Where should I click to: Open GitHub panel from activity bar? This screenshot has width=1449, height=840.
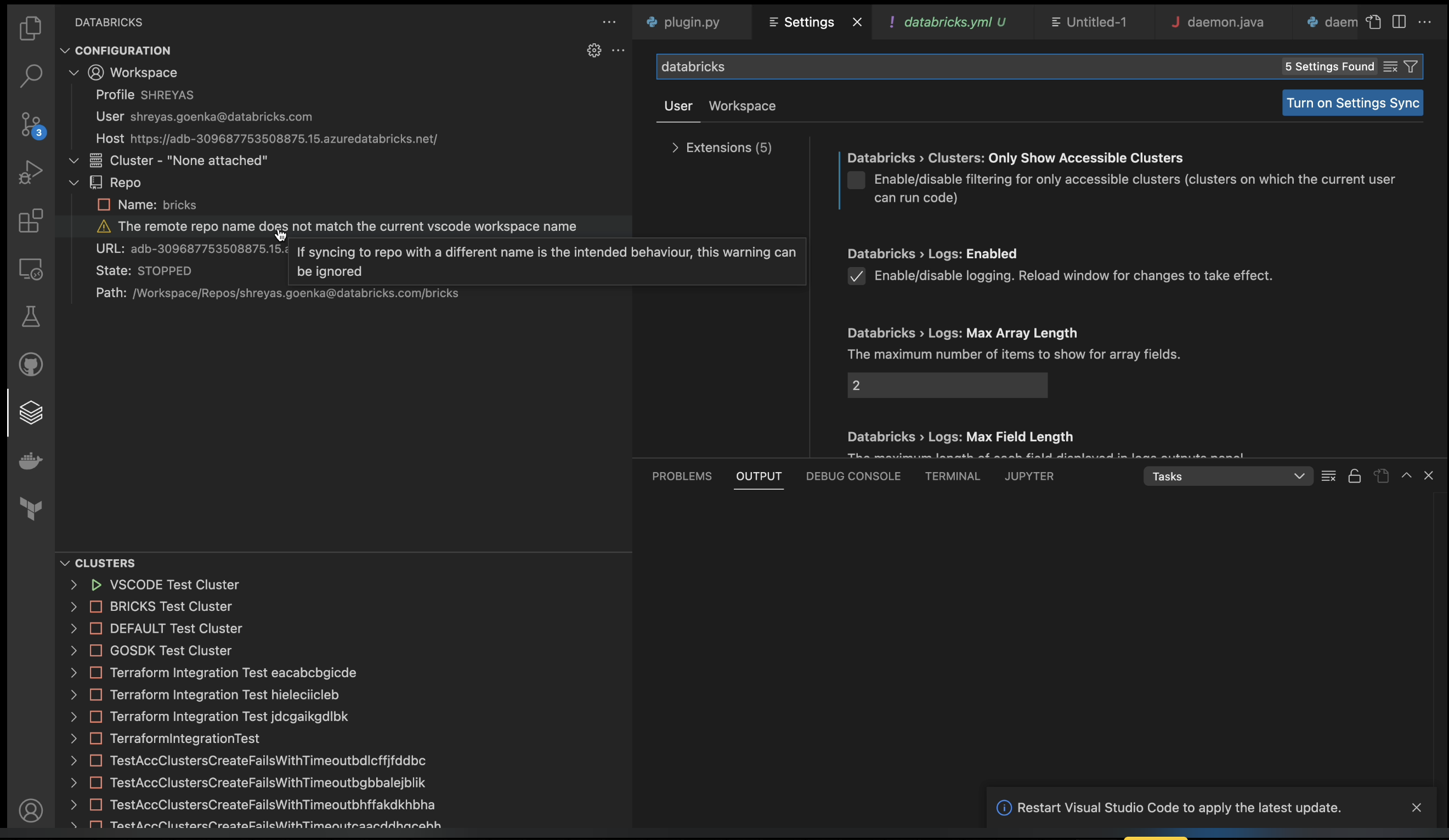click(x=31, y=365)
